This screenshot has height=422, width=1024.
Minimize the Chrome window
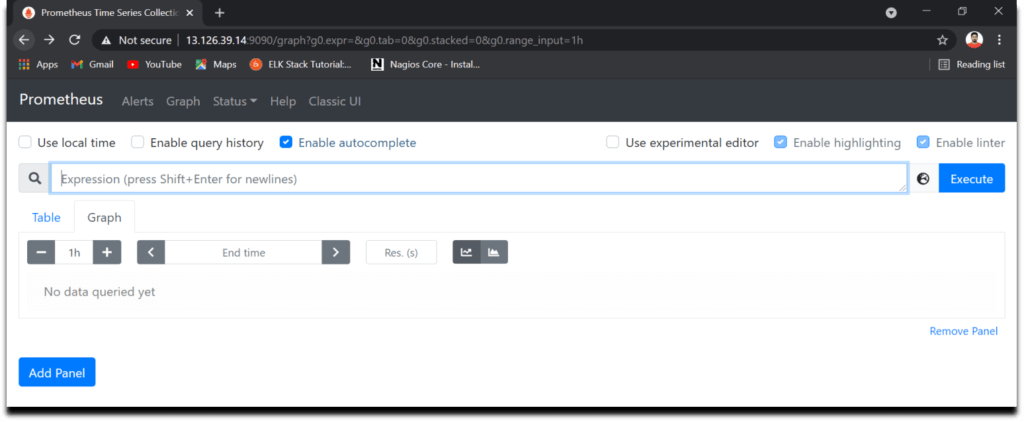(927, 11)
